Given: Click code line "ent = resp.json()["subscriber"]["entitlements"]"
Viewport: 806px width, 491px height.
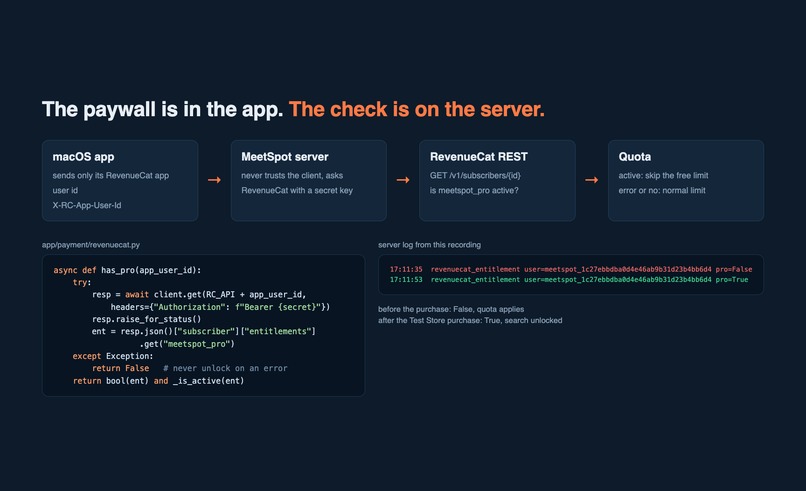Looking at the screenshot, I should [204, 332].
